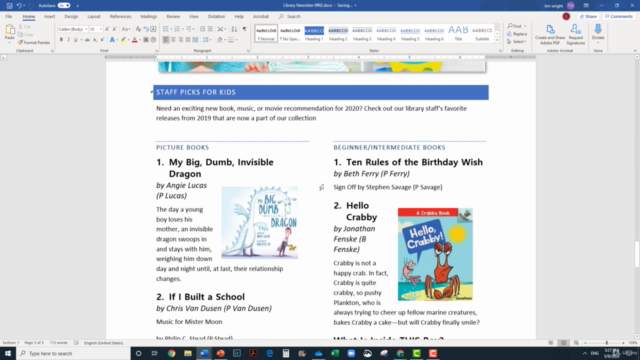Viewport: 640px width, 360px height.
Task: Click the Paste icon in Clipboard
Action: (9, 32)
